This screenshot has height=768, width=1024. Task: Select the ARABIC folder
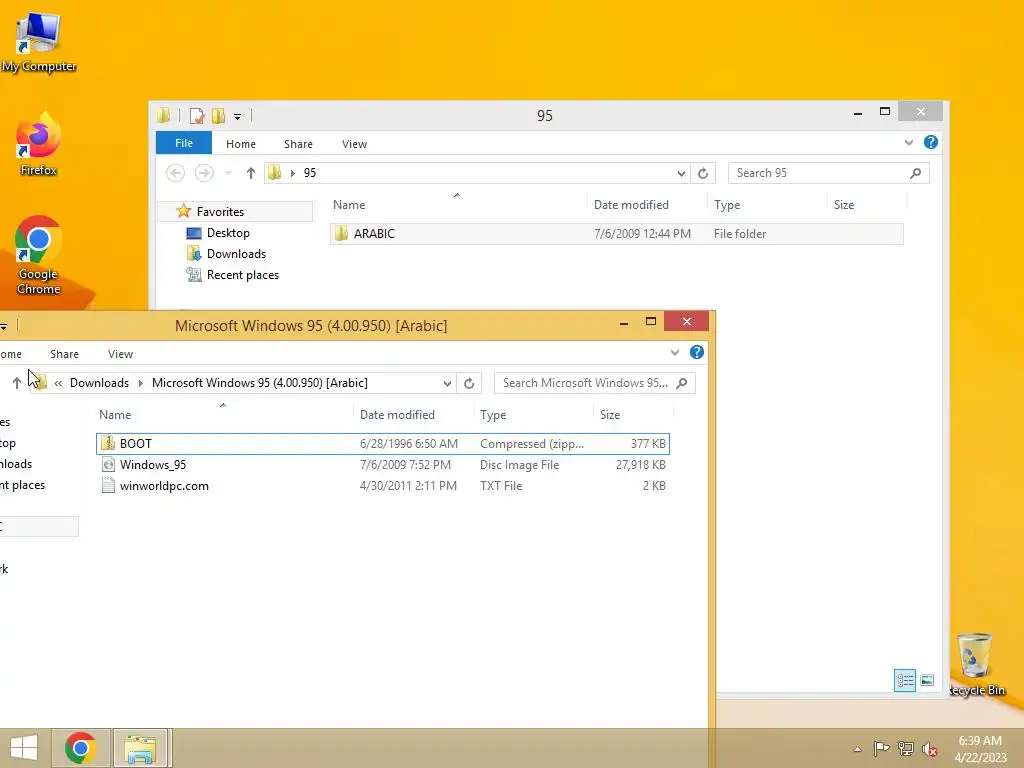[617, 234]
